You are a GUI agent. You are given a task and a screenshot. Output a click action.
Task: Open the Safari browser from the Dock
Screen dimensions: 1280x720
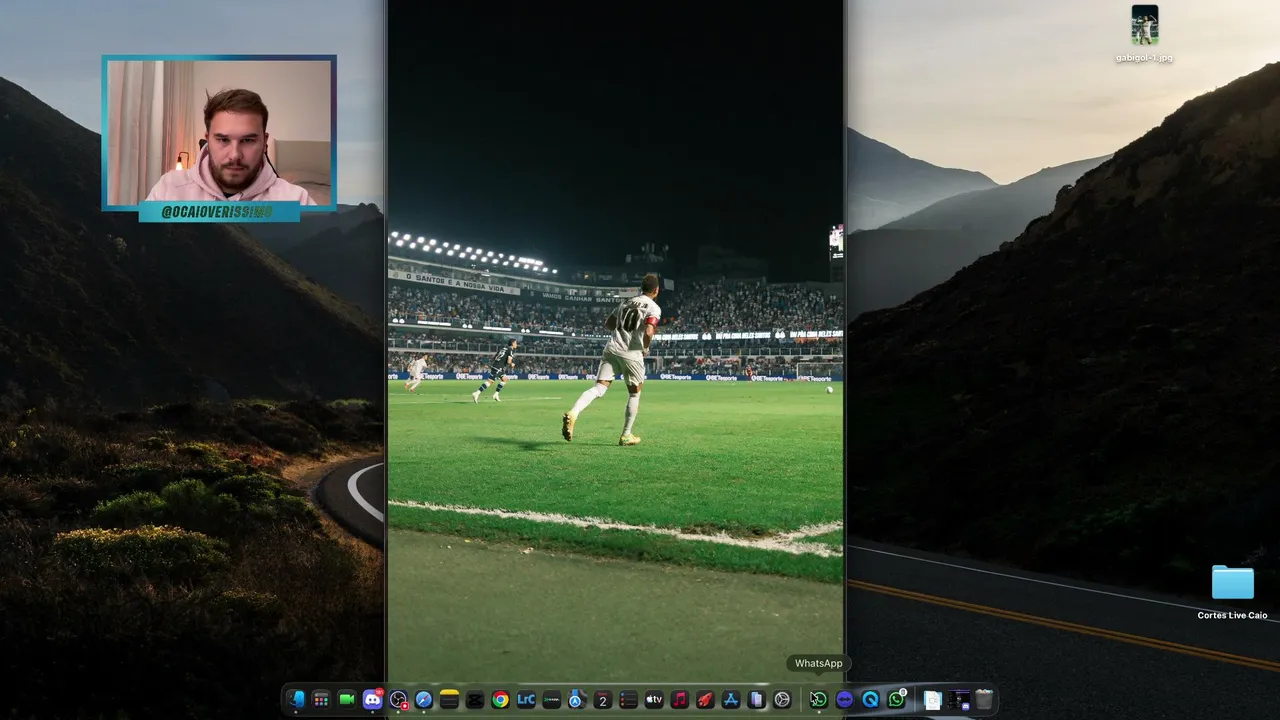[x=424, y=700]
